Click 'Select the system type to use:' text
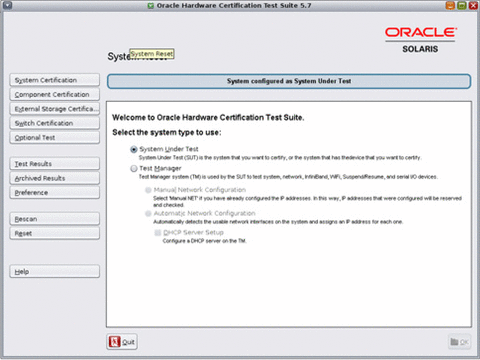 click(x=167, y=132)
